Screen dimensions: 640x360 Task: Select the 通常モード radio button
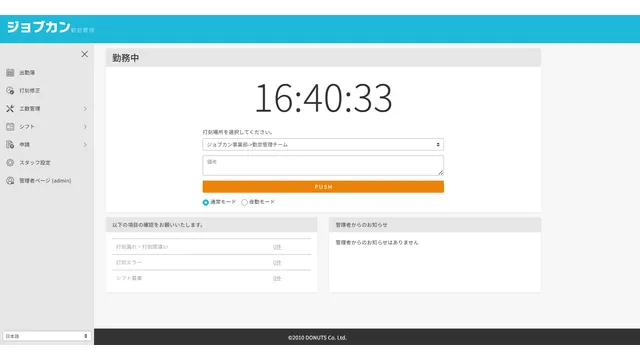tap(206, 202)
